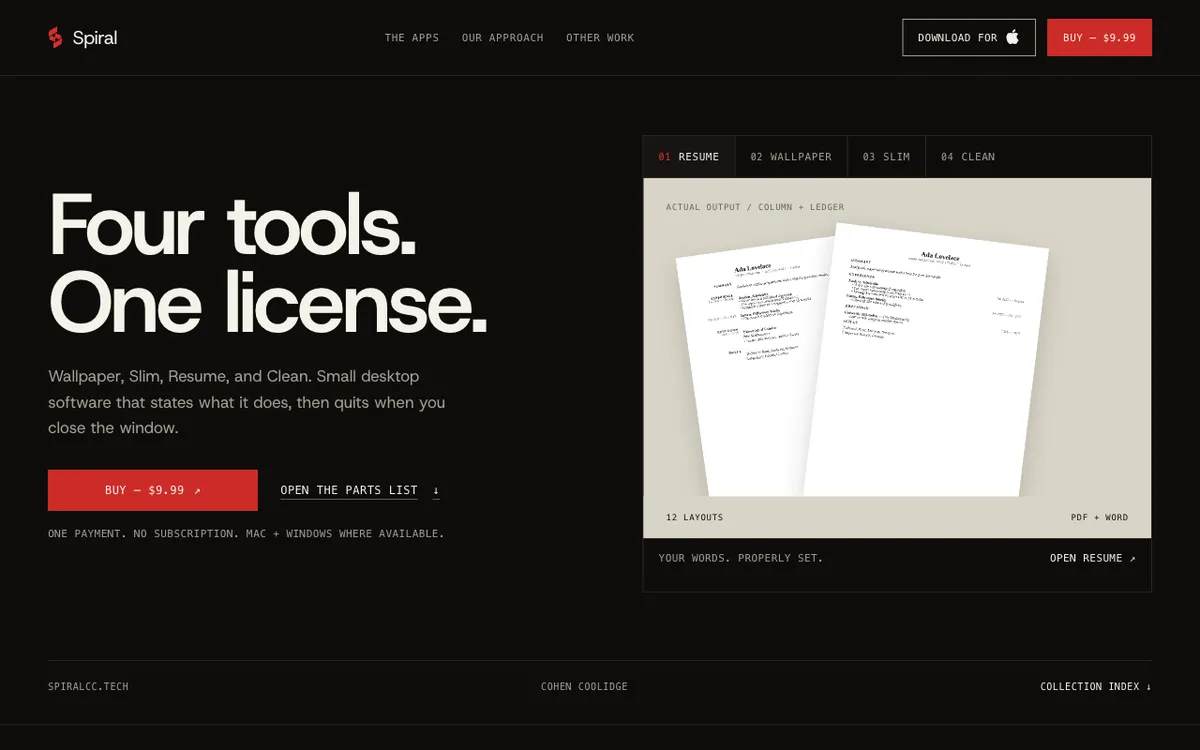Image resolution: width=1200 pixels, height=750 pixels.
Task: Open THE APPS nav link
Action: (412, 38)
